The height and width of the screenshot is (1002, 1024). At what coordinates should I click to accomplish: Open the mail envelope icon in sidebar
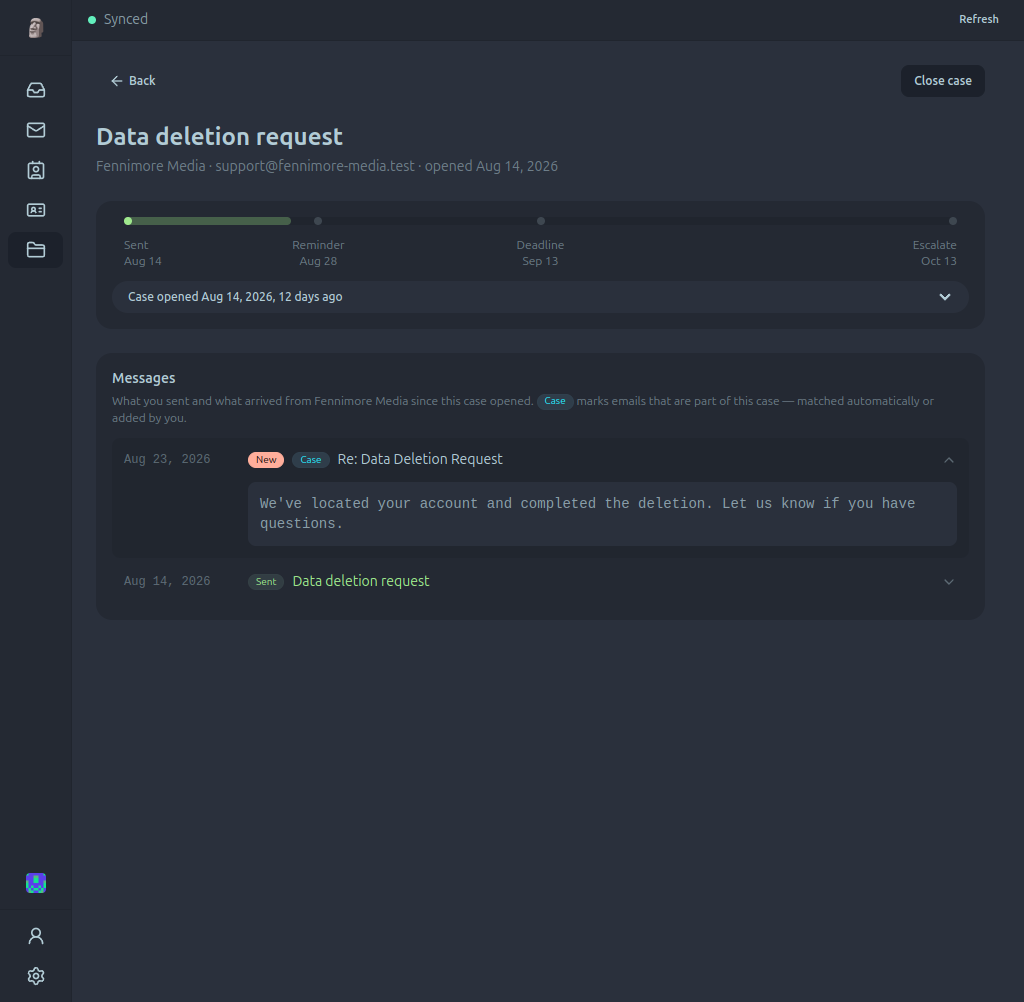36,130
